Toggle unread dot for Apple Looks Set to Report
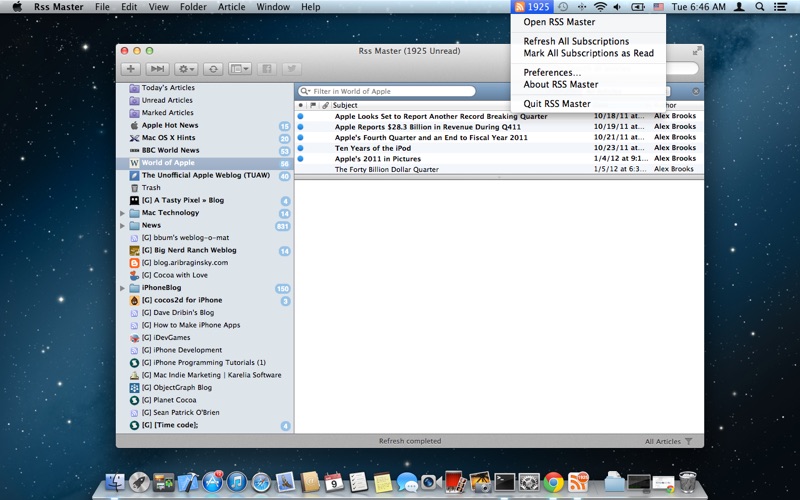The image size is (800, 500). point(301,116)
